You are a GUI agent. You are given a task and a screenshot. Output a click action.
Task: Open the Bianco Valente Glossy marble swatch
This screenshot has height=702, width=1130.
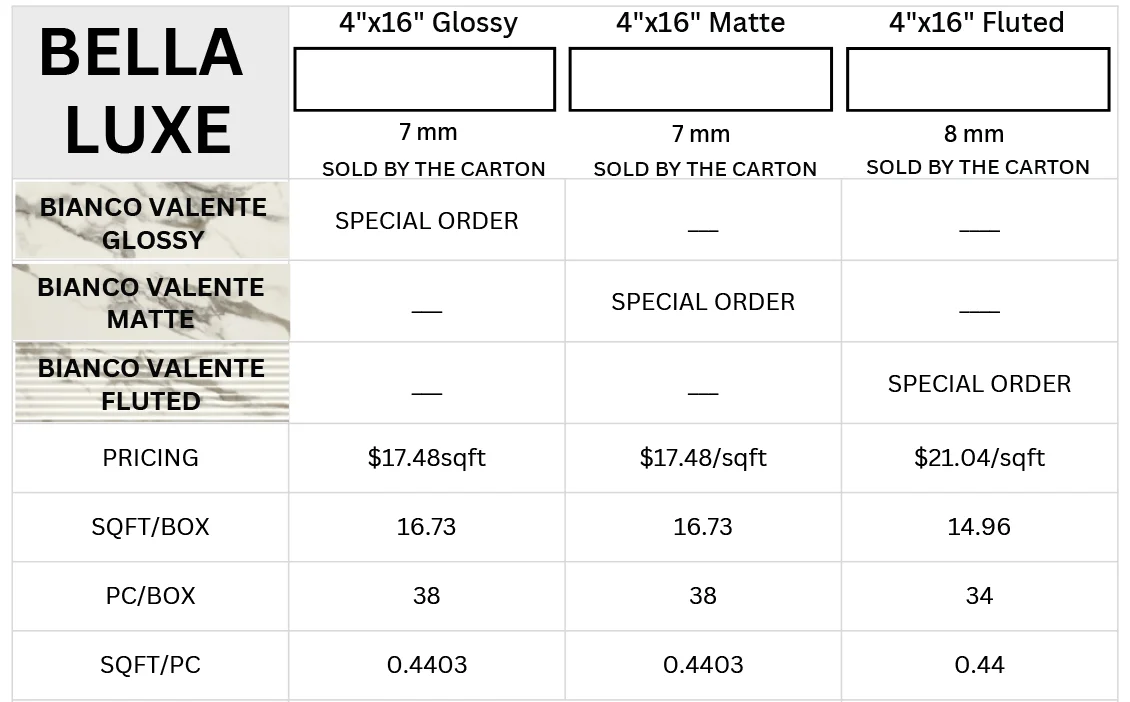(x=151, y=221)
